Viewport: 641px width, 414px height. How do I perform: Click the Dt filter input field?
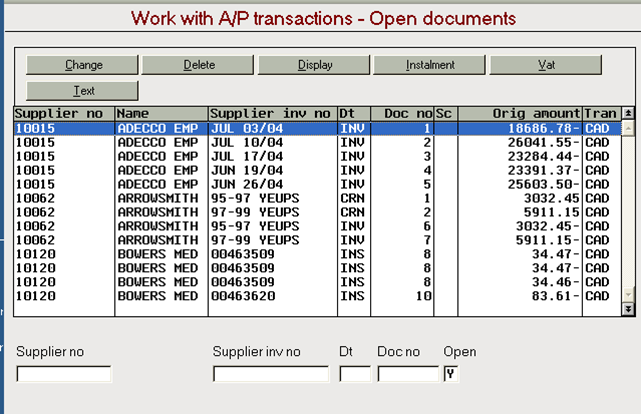[x=355, y=374]
